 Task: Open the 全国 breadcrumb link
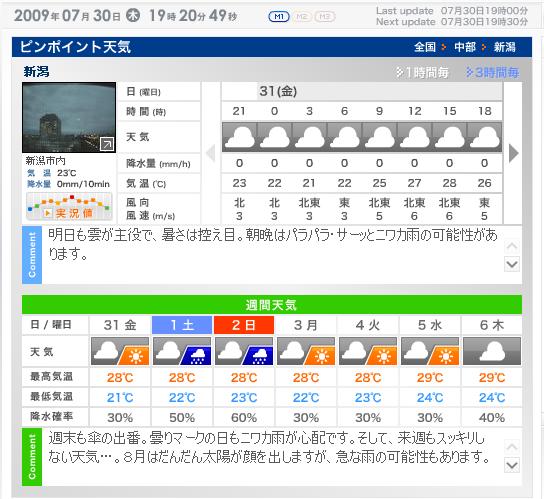(425, 47)
